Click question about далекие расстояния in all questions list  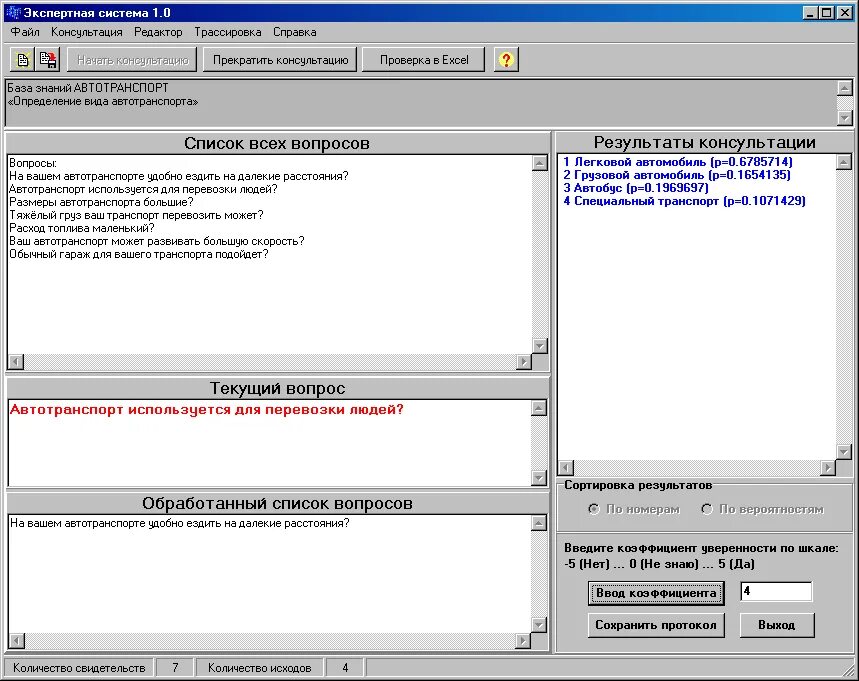tap(179, 176)
